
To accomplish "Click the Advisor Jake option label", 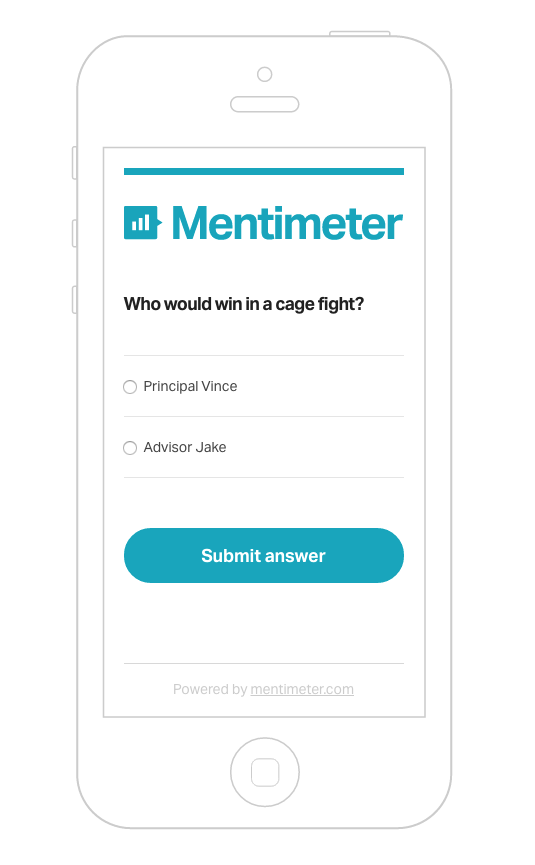I will 185,447.
